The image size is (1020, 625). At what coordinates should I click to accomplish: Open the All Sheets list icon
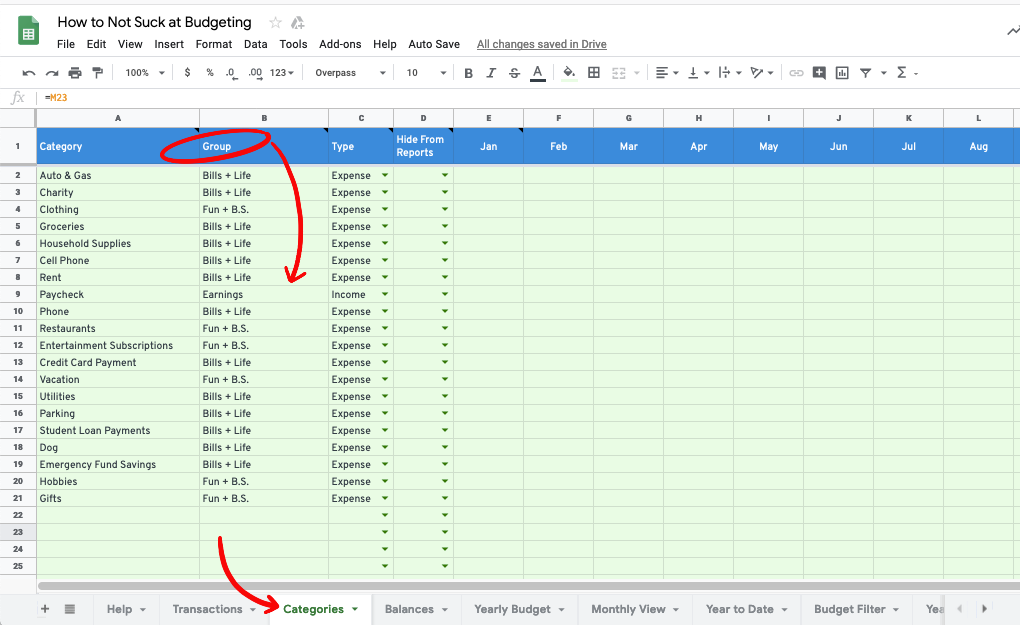point(70,609)
